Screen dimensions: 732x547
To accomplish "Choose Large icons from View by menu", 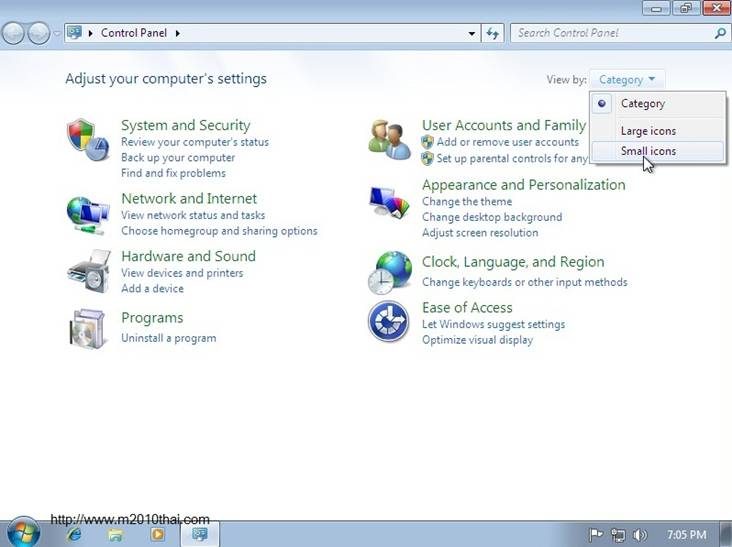I will (x=658, y=131).
